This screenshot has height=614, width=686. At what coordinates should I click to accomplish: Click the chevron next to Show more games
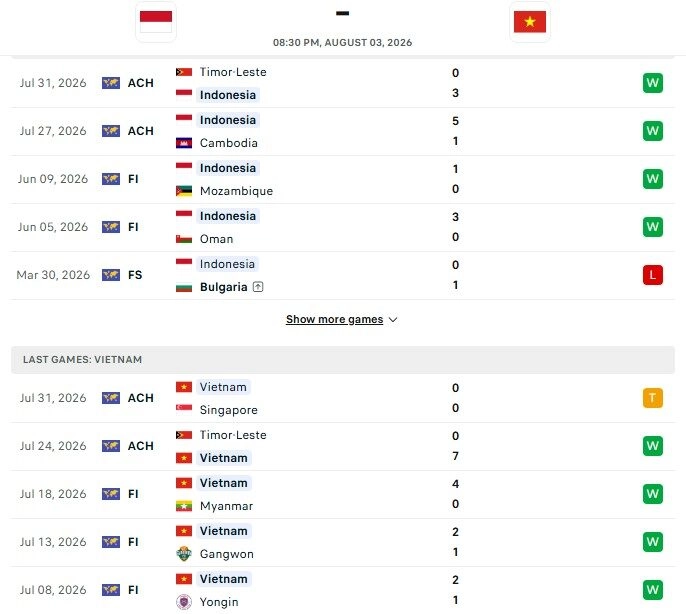(393, 320)
